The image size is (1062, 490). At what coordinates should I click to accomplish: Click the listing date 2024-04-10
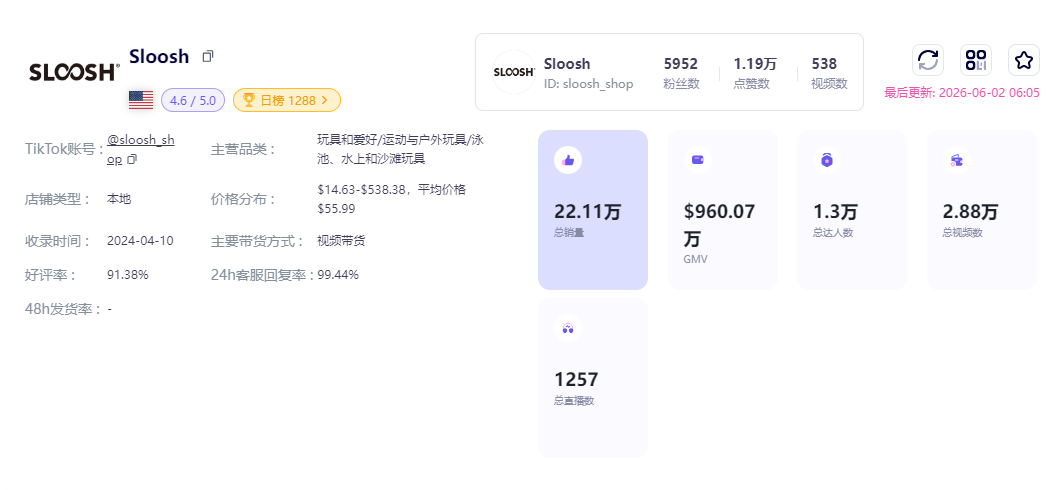pos(140,241)
